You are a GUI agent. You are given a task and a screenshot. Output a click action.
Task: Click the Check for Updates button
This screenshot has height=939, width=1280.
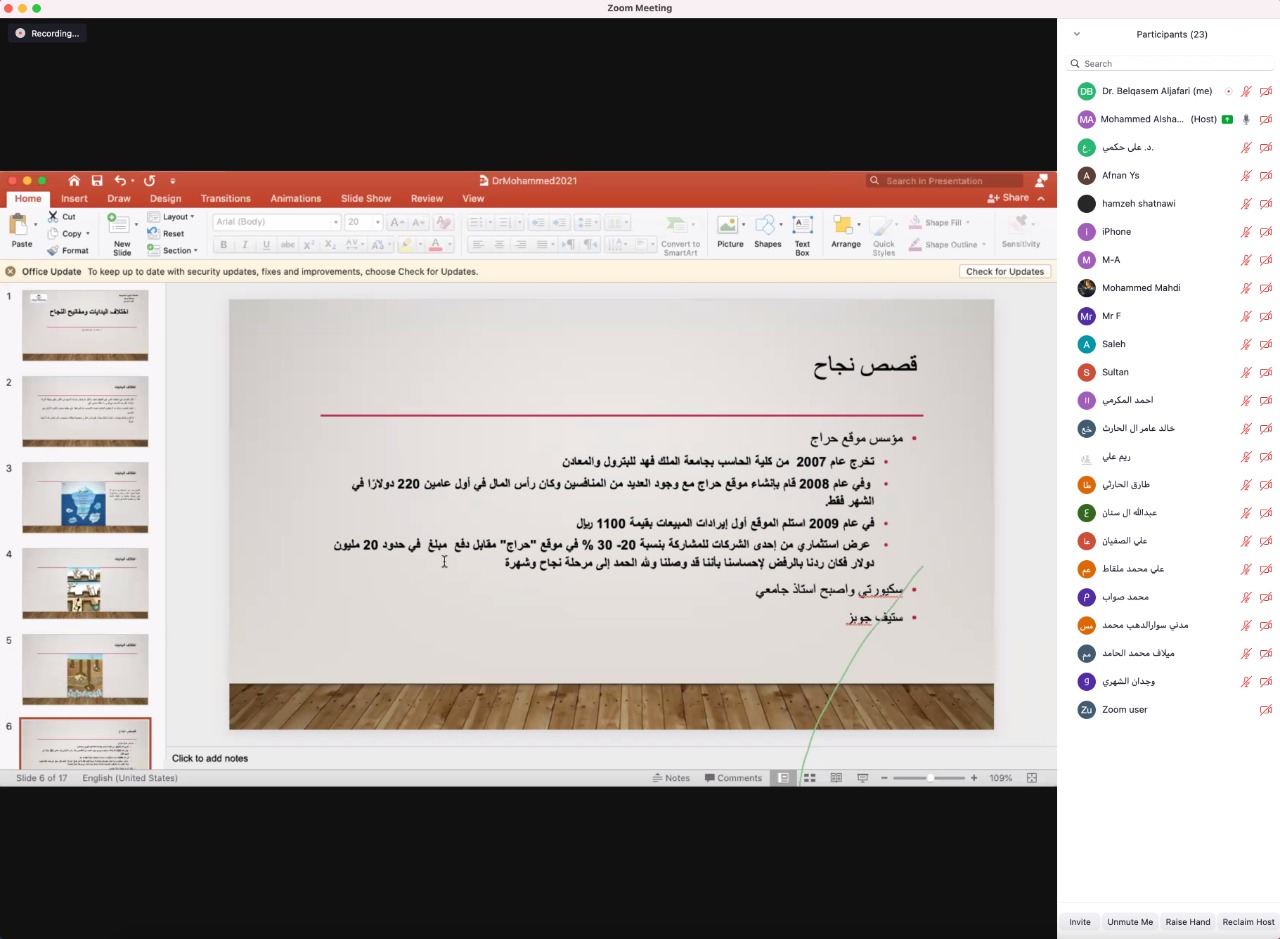point(1004,271)
